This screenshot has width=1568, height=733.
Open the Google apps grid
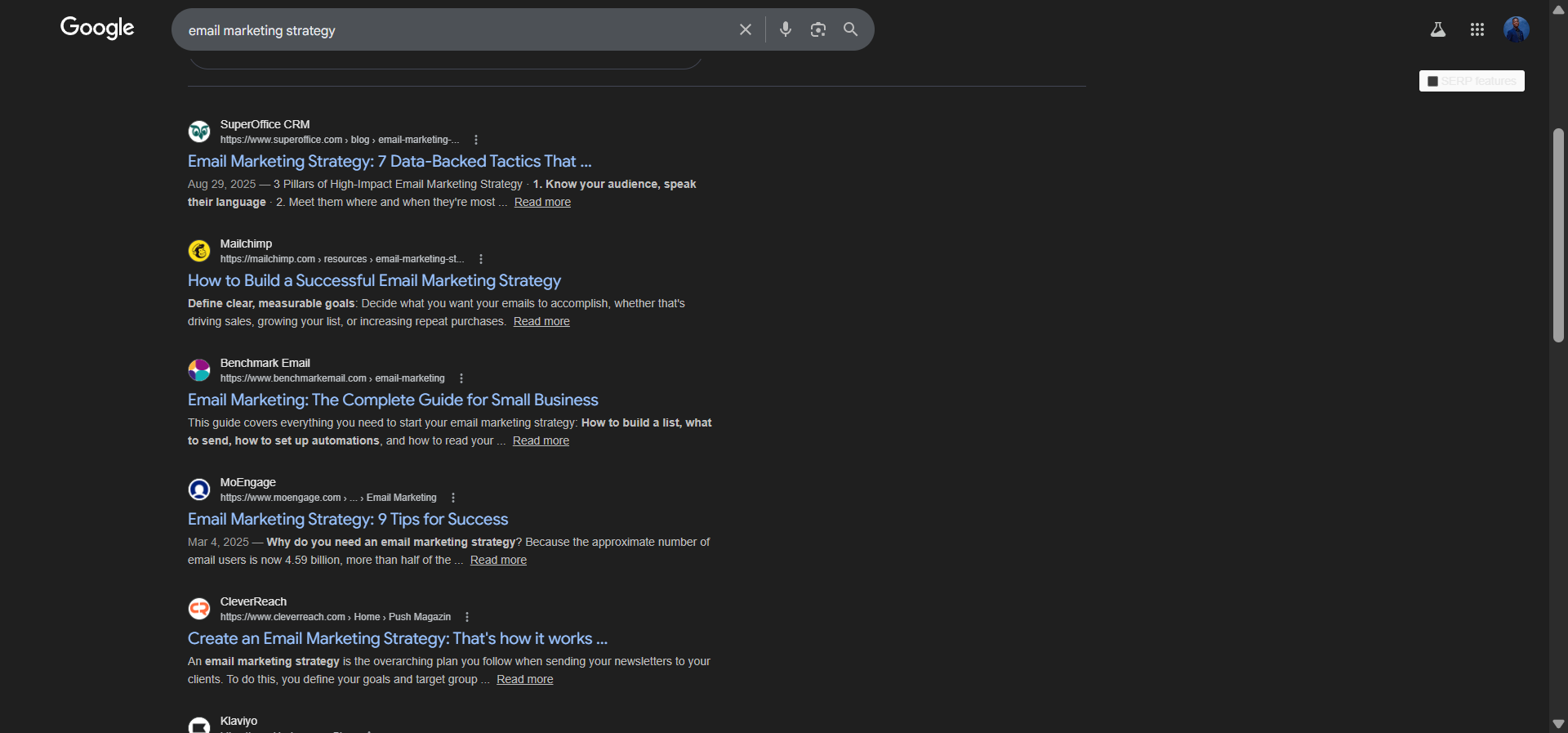click(1477, 29)
